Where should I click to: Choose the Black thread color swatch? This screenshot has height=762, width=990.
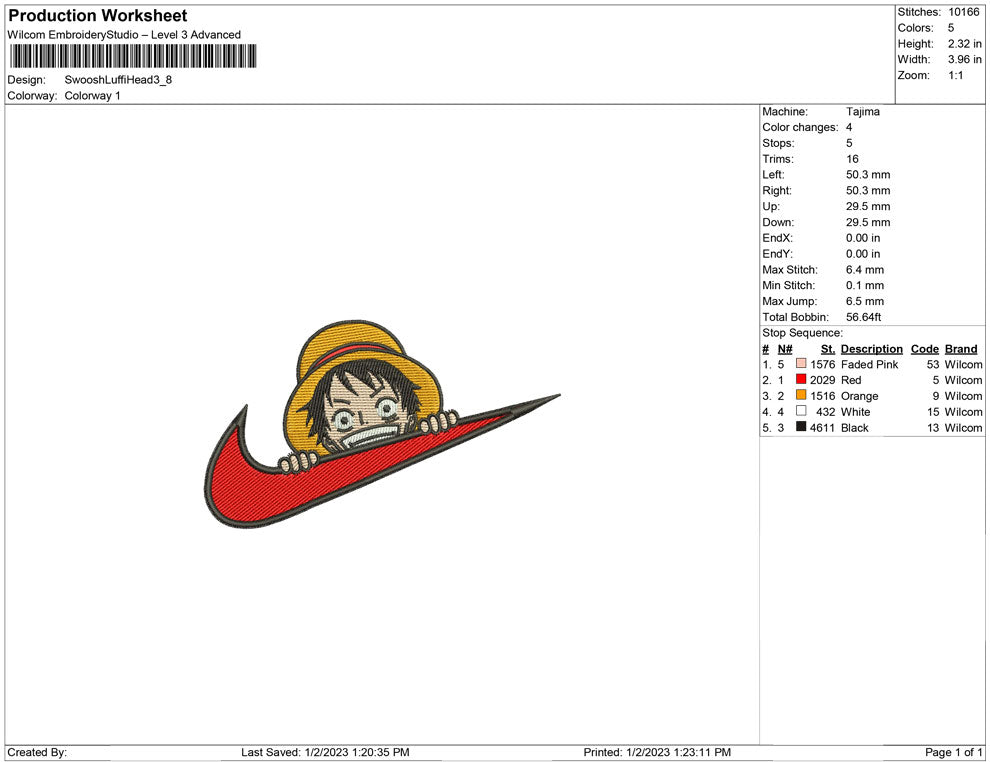click(801, 428)
